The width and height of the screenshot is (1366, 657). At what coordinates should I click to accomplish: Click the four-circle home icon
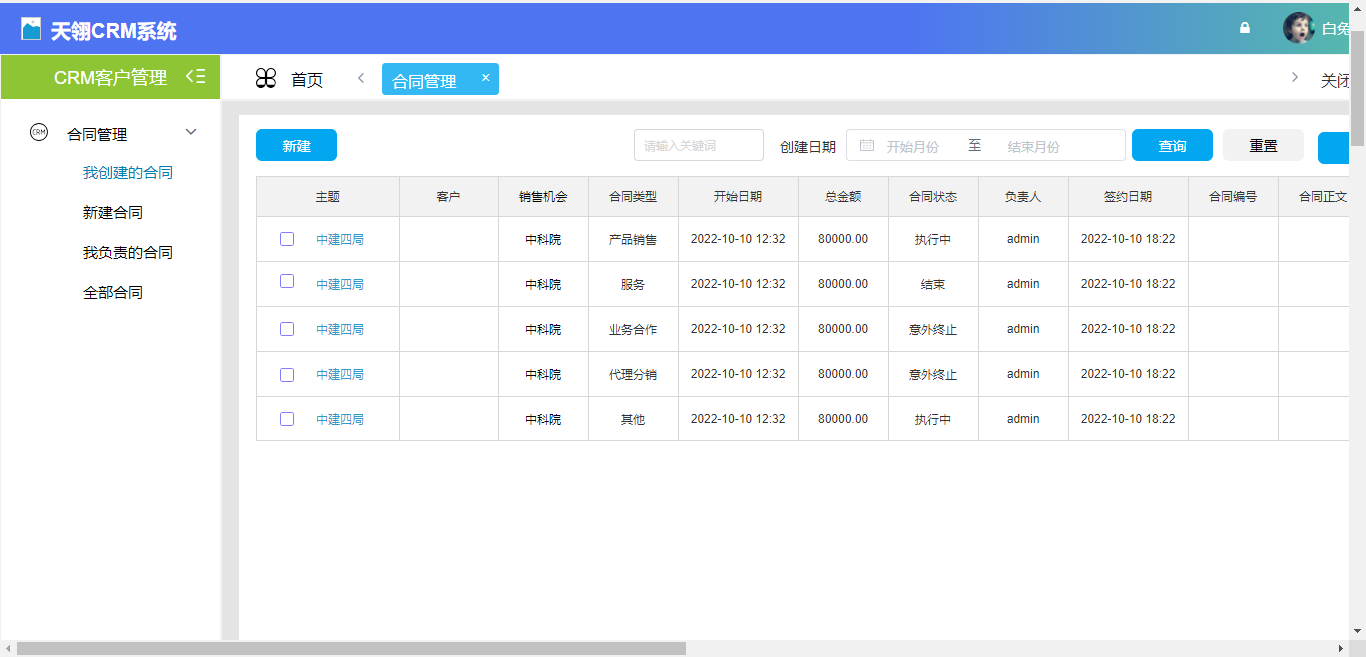click(x=266, y=79)
